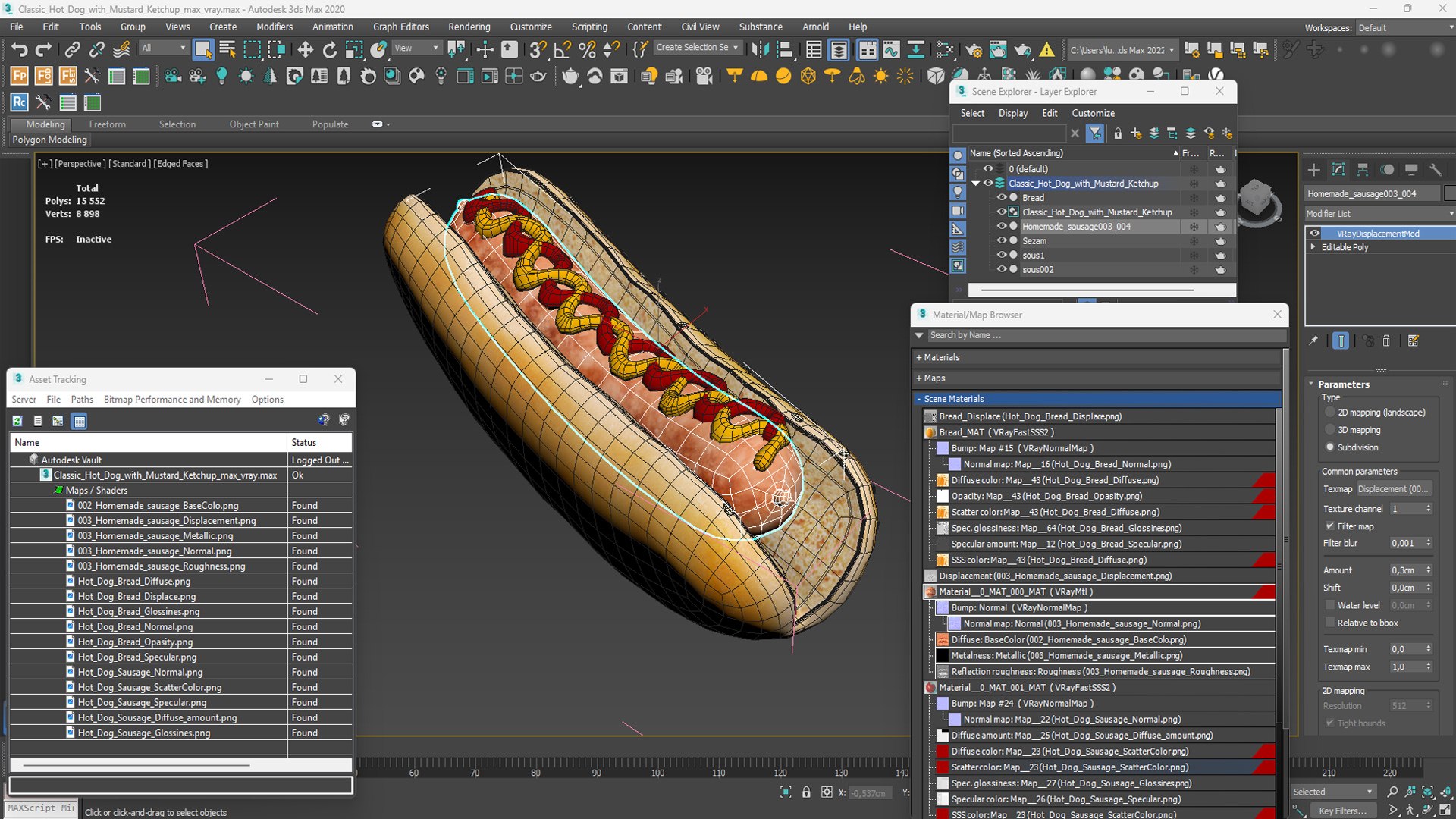Toggle Angle Snap in main toolbar
The image size is (1456, 819).
tap(562, 50)
